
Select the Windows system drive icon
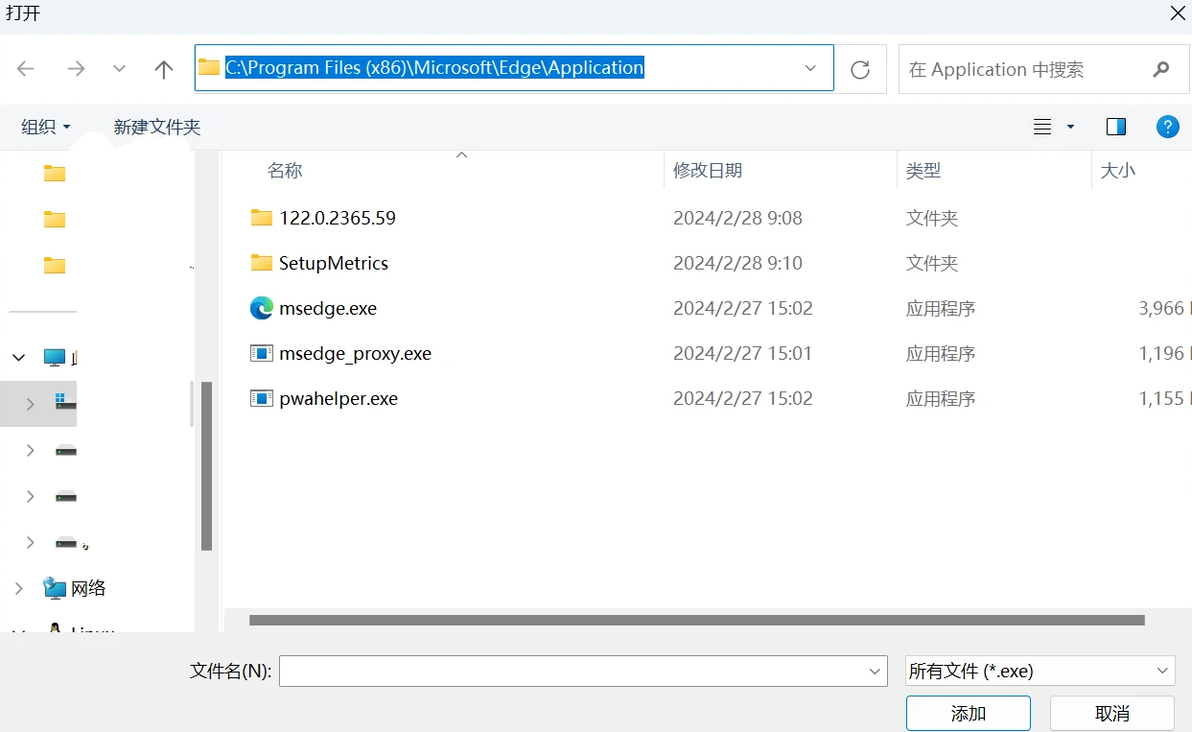[65, 401]
